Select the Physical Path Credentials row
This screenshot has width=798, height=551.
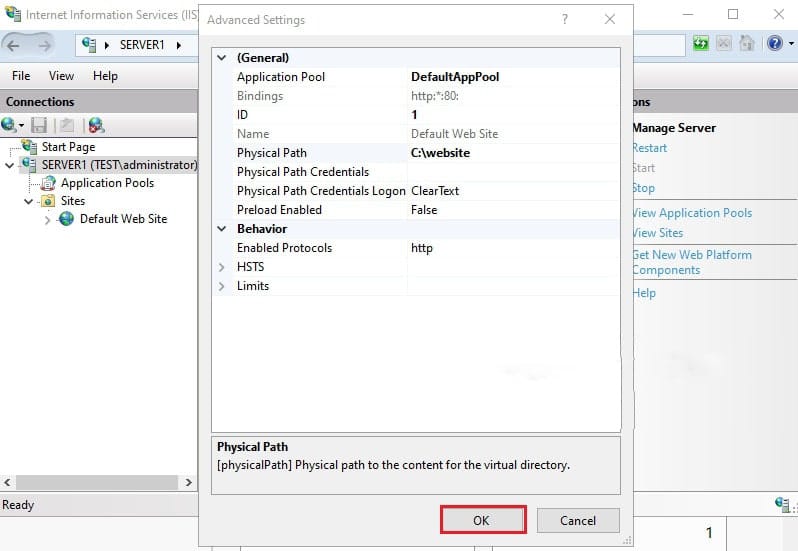pos(416,172)
